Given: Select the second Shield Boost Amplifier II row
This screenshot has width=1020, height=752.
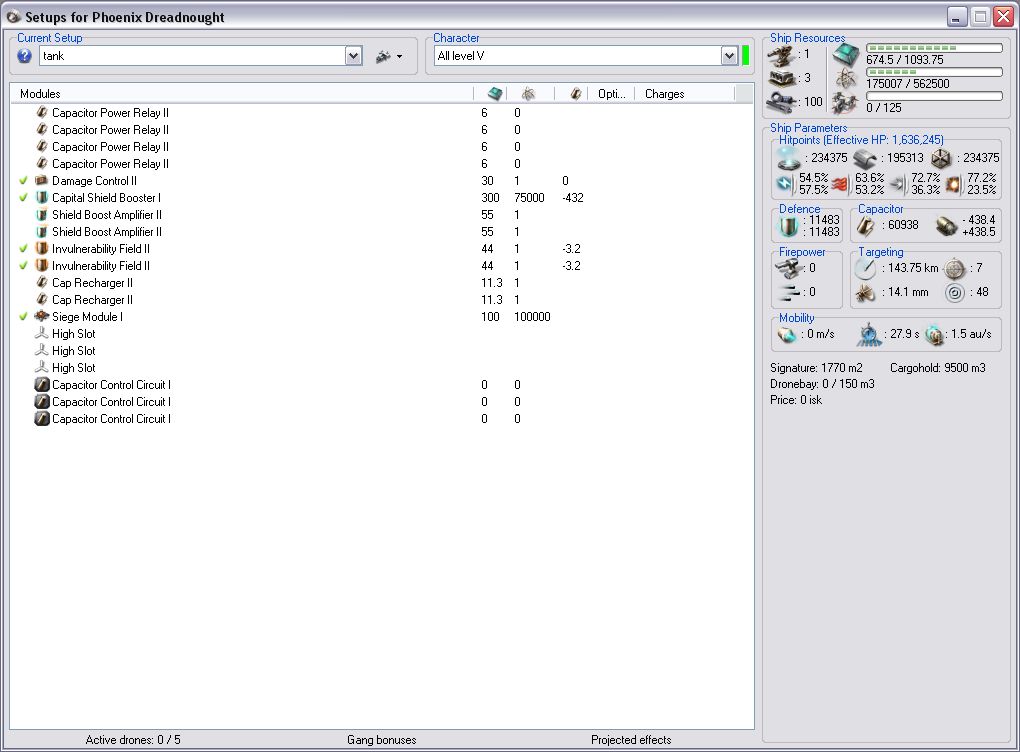Looking at the screenshot, I should pyautogui.click(x=381, y=232).
